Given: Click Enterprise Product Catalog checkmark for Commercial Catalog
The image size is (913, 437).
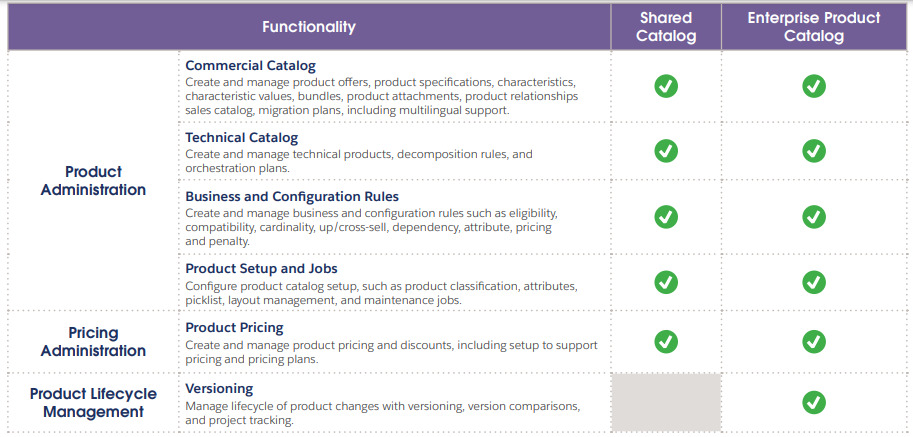Looking at the screenshot, I should click(x=814, y=86).
